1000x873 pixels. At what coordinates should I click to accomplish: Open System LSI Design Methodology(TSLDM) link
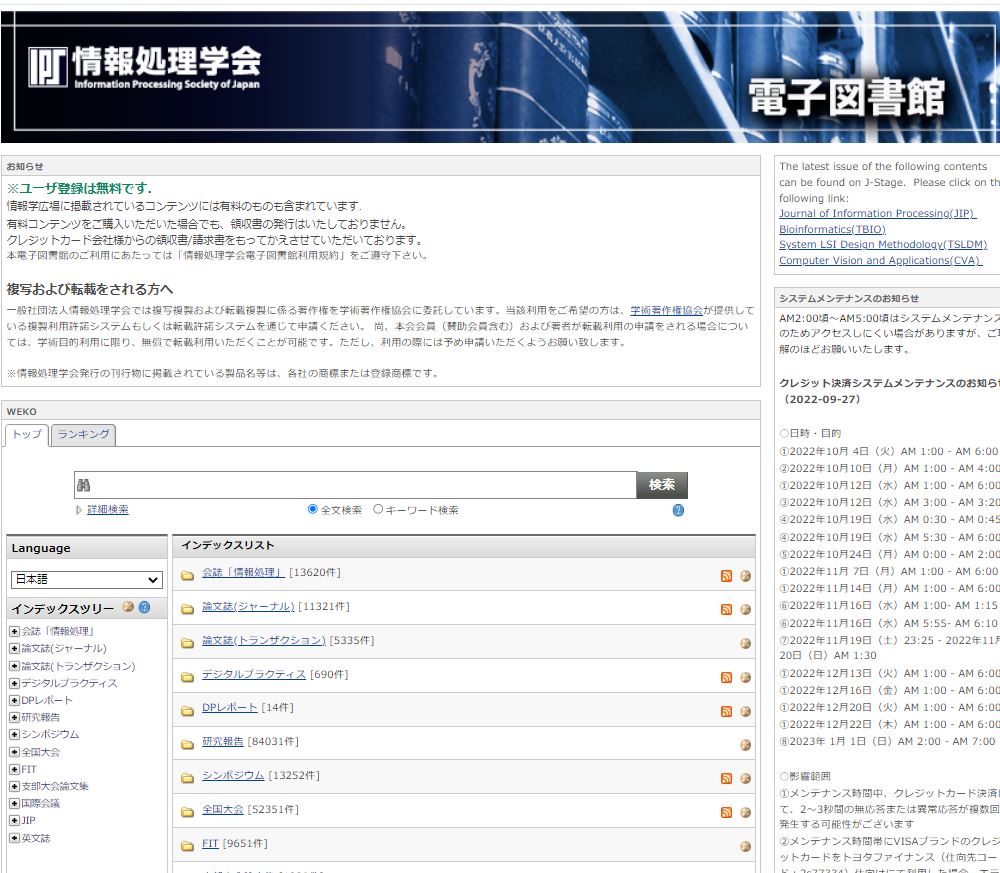[883, 245]
